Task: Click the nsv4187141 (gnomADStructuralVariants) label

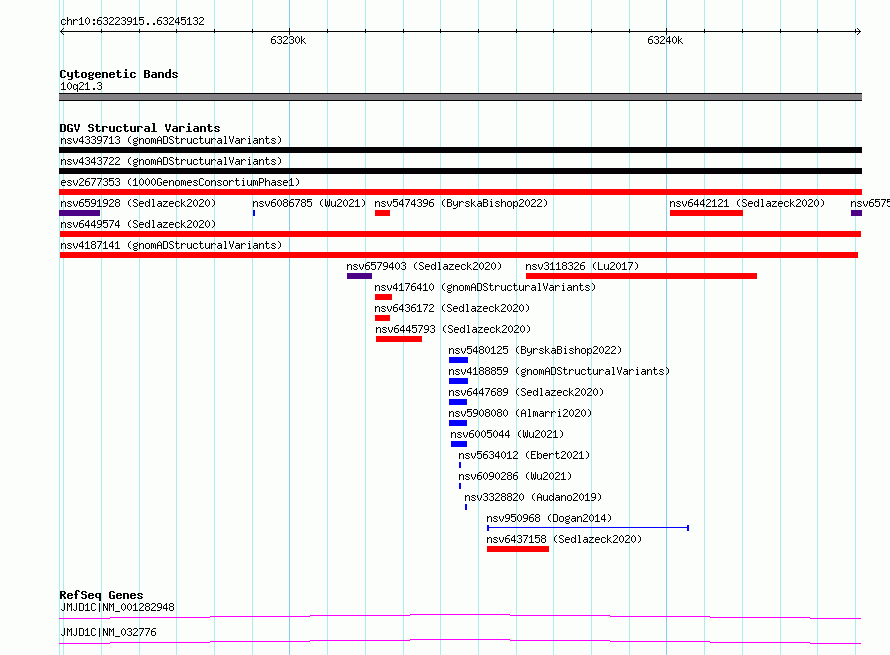Action: coord(171,245)
